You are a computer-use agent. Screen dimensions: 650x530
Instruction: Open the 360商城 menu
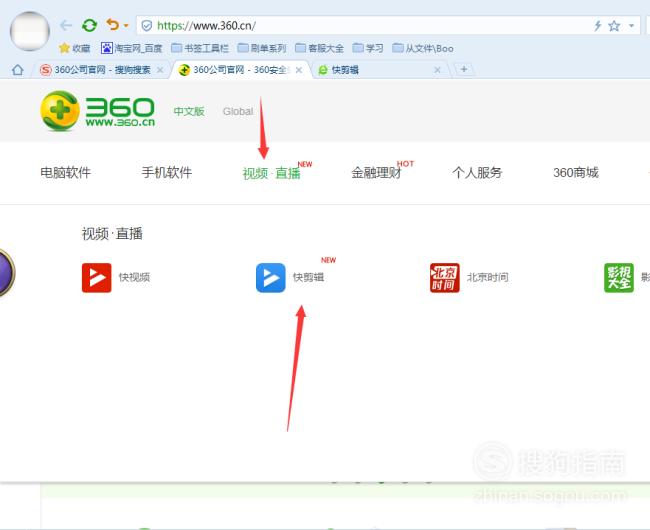(x=576, y=172)
